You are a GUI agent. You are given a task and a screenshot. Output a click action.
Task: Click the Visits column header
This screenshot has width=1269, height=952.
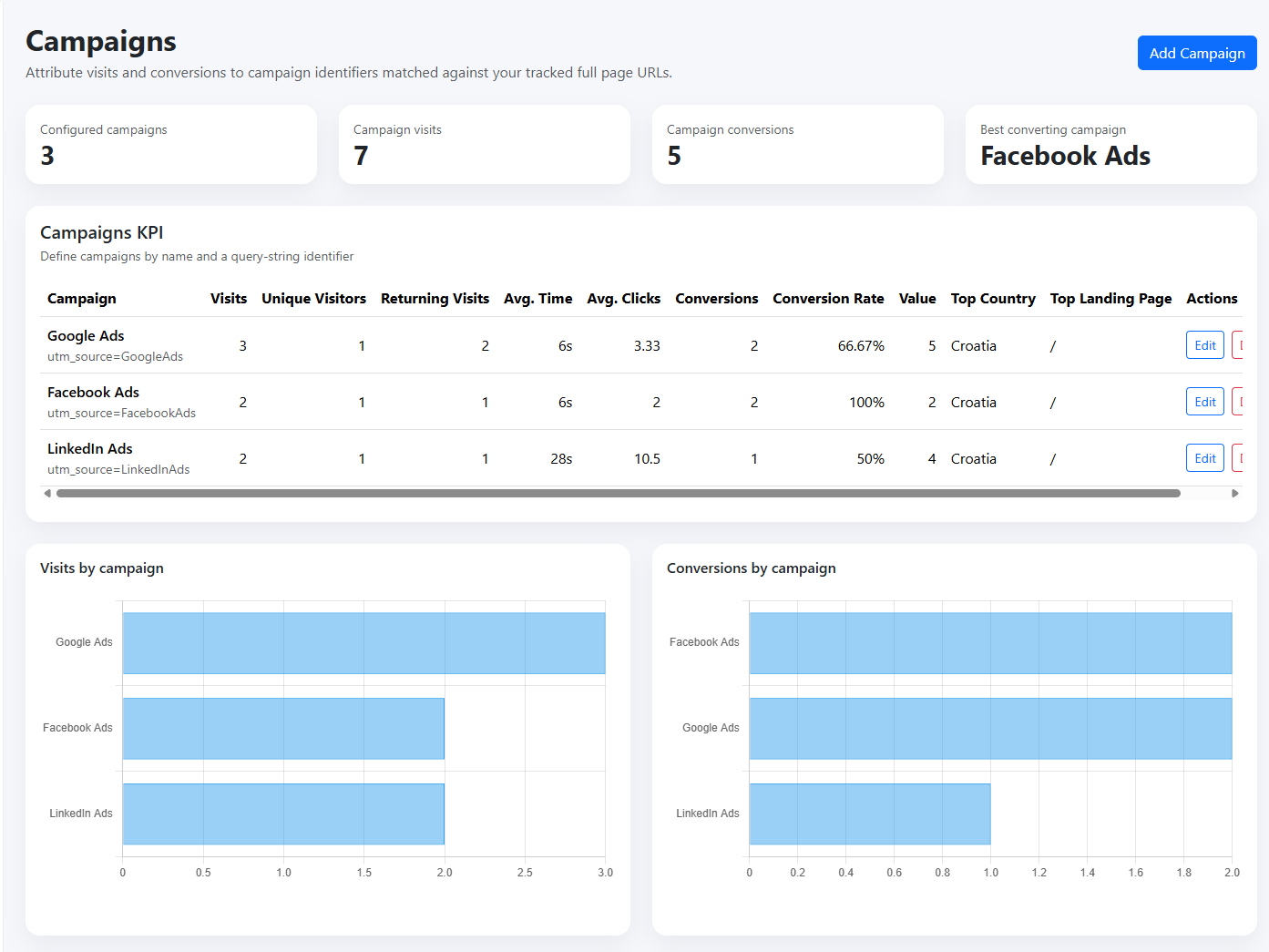(228, 299)
